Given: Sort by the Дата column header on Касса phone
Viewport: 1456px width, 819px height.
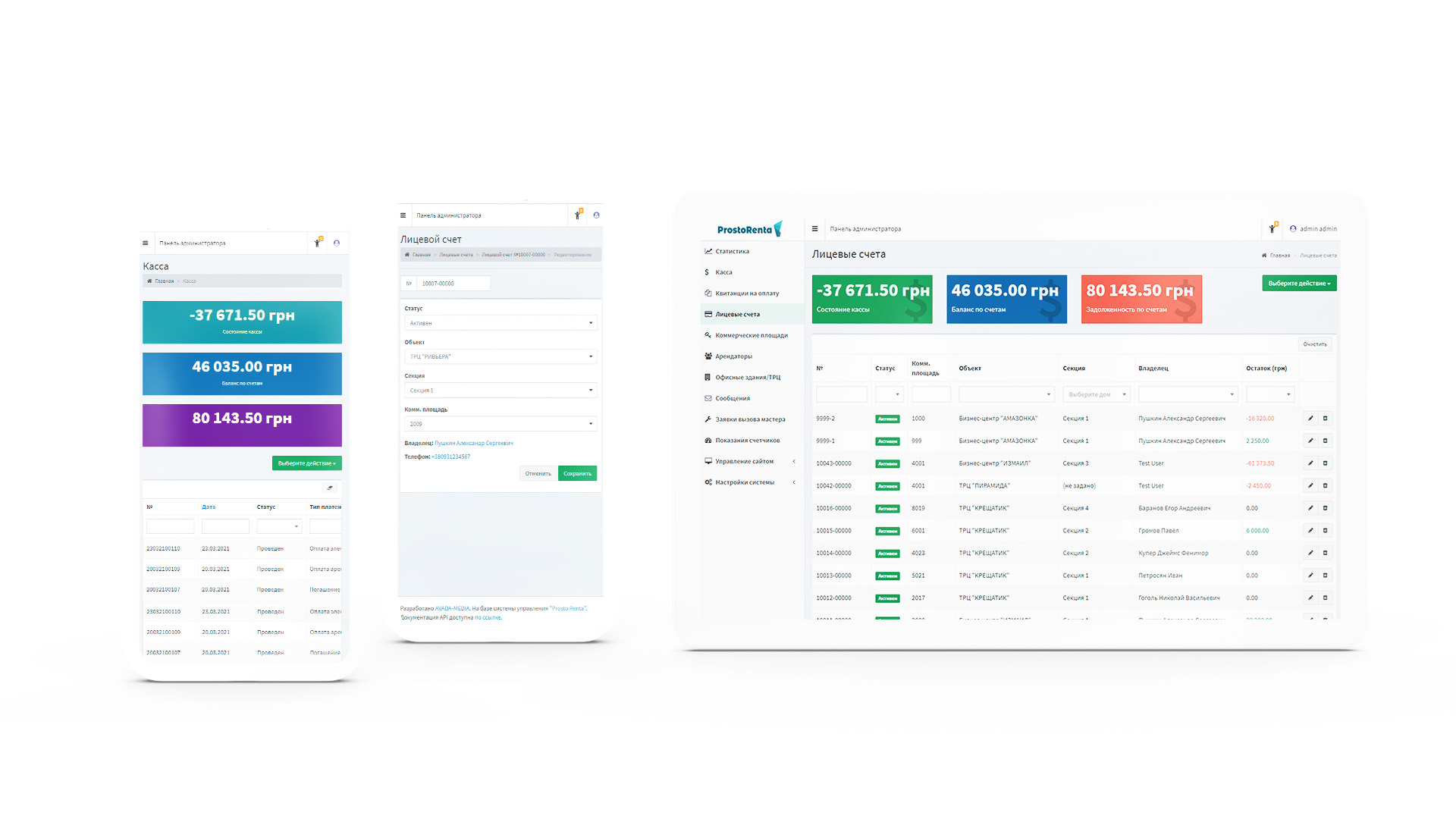Looking at the screenshot, I should click(x=209, y=507).
